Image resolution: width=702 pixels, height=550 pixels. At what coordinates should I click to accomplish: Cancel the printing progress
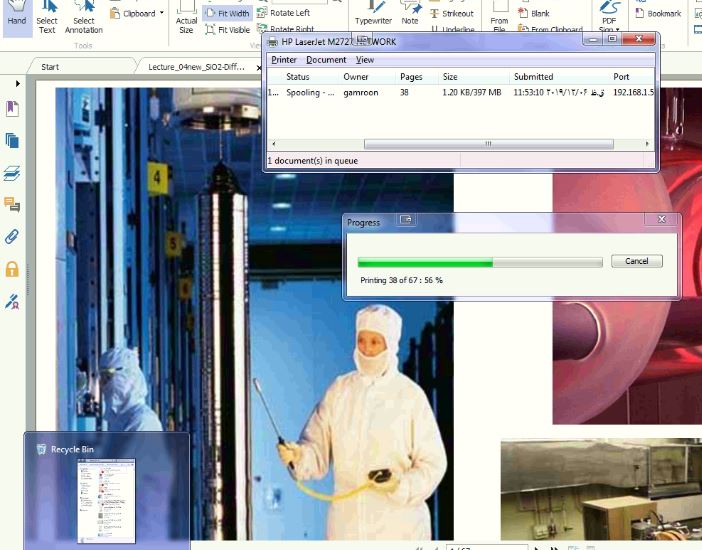(636, 261)
